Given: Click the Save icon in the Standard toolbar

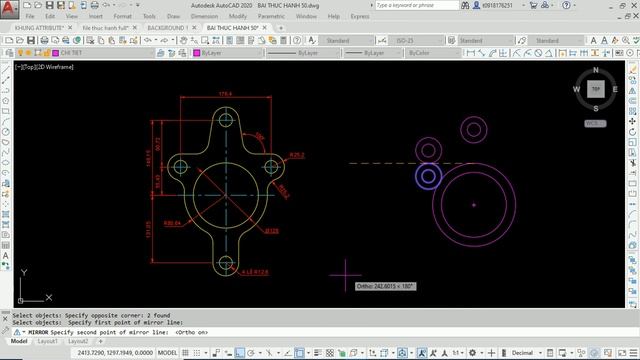Looking at the screenshot, I should tap(31, 40).
